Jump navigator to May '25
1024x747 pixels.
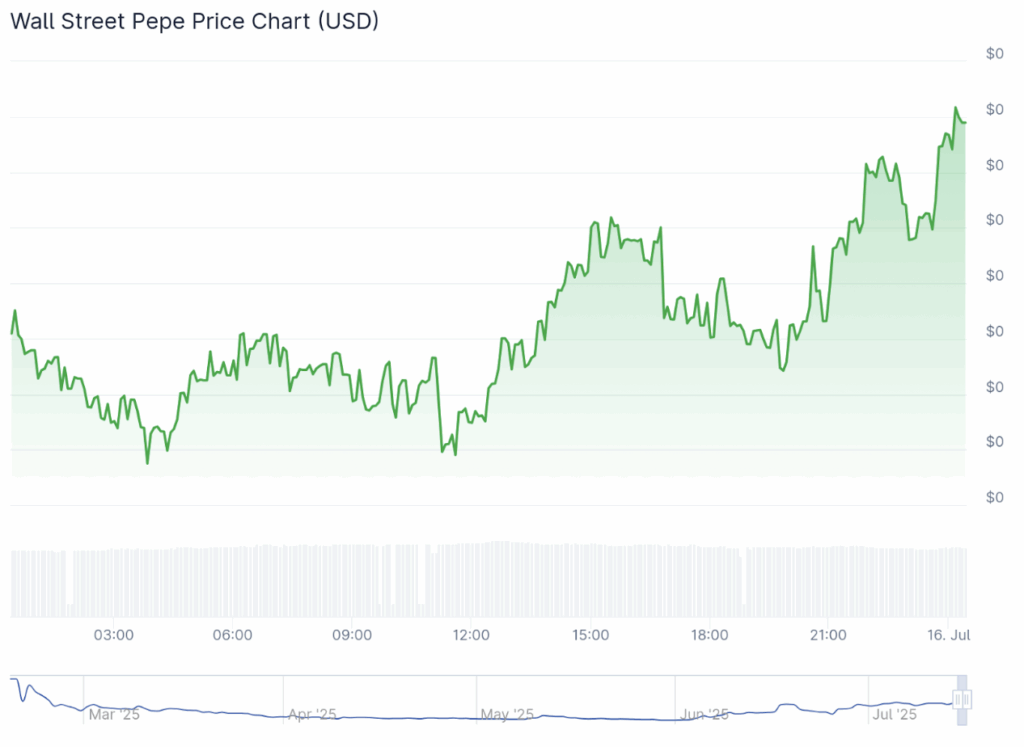507,714
